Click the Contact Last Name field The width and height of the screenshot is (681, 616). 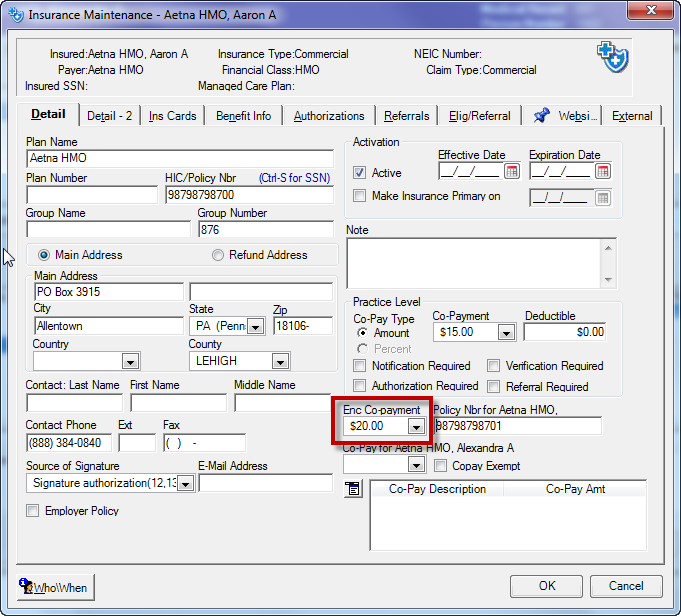(75, 403)
